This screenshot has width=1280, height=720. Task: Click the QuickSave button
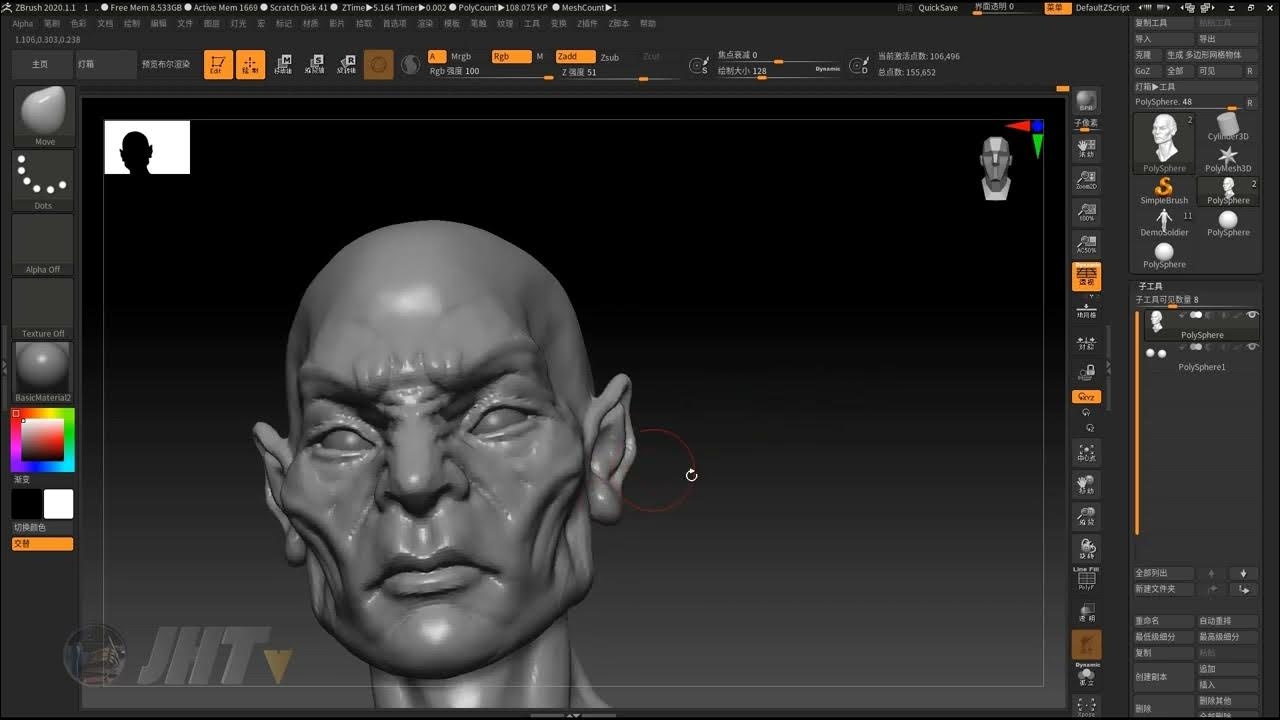[x=937, y=7]
